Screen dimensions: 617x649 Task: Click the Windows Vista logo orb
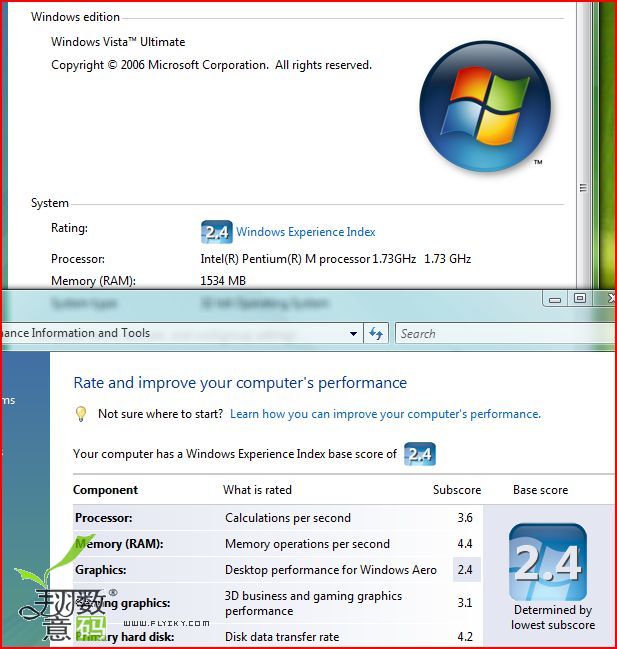485,106
